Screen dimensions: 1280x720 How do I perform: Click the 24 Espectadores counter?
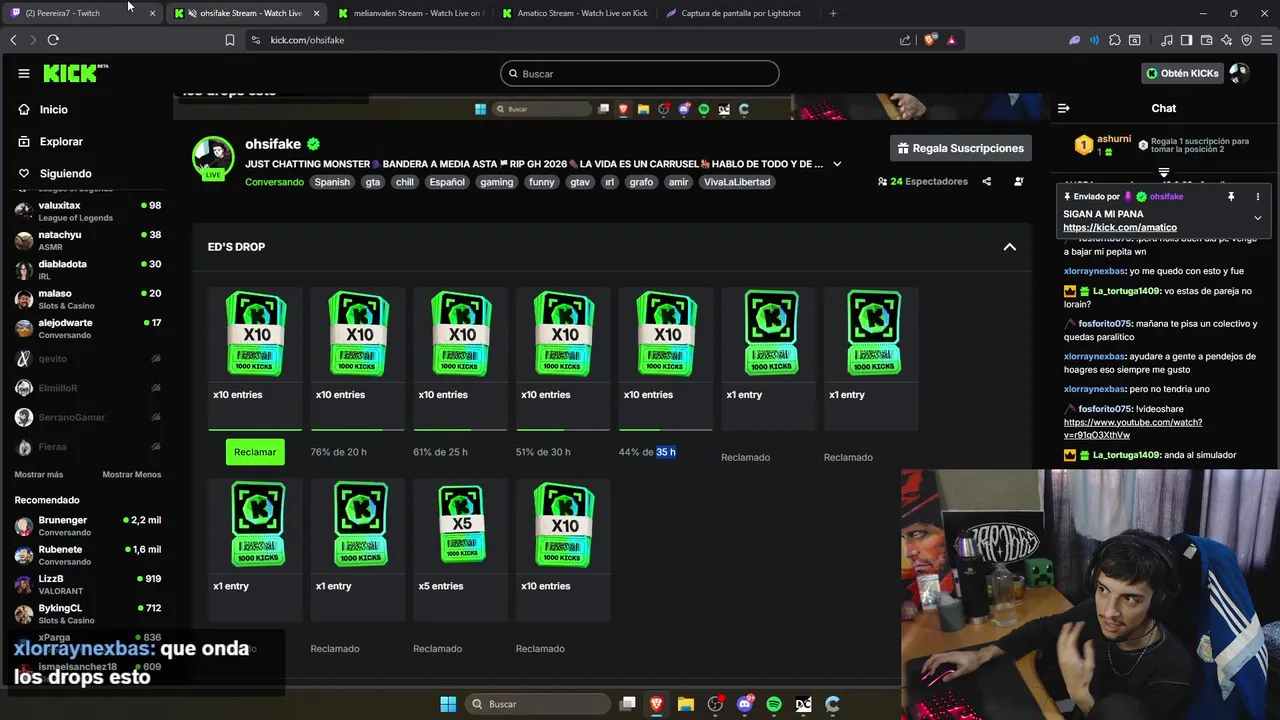[923, 182]
